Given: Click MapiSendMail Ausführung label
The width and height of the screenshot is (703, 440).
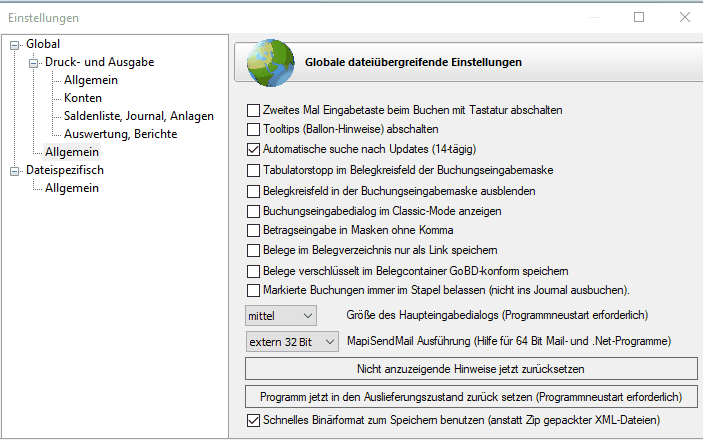Looking at the screenshot, I should pyautogui.click(x=509, y=341).
